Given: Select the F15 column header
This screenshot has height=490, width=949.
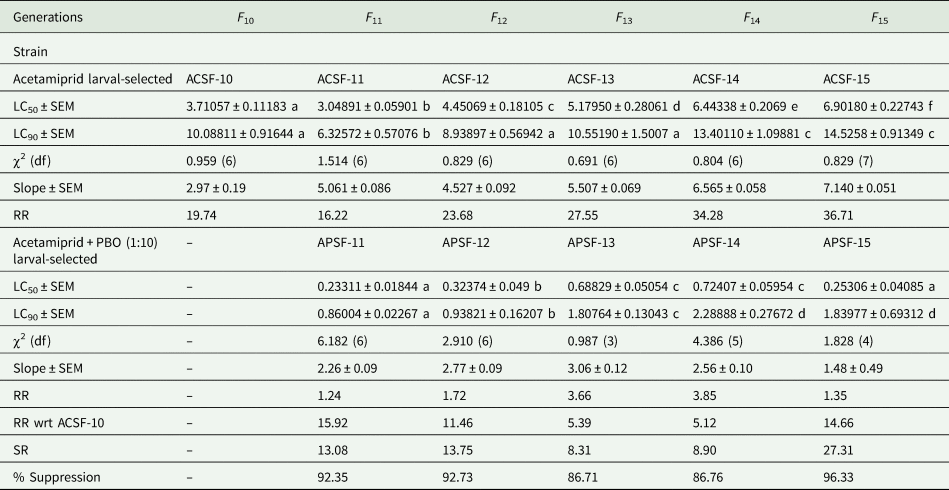Looking at the screenshot, I should point(879,18).
